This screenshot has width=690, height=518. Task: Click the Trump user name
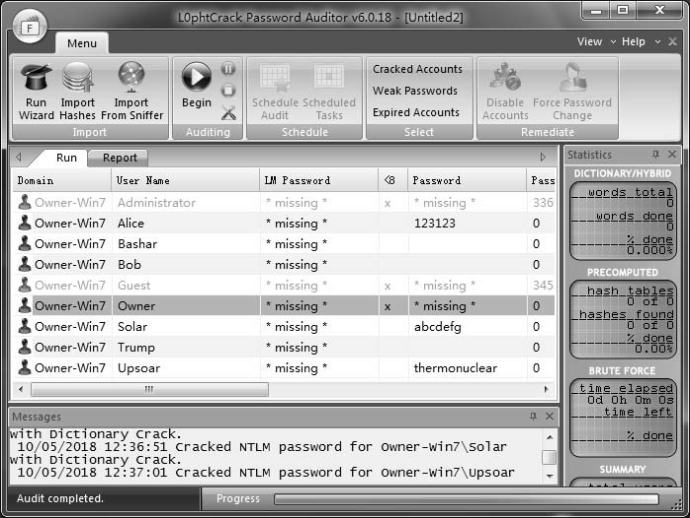(136, 347)
